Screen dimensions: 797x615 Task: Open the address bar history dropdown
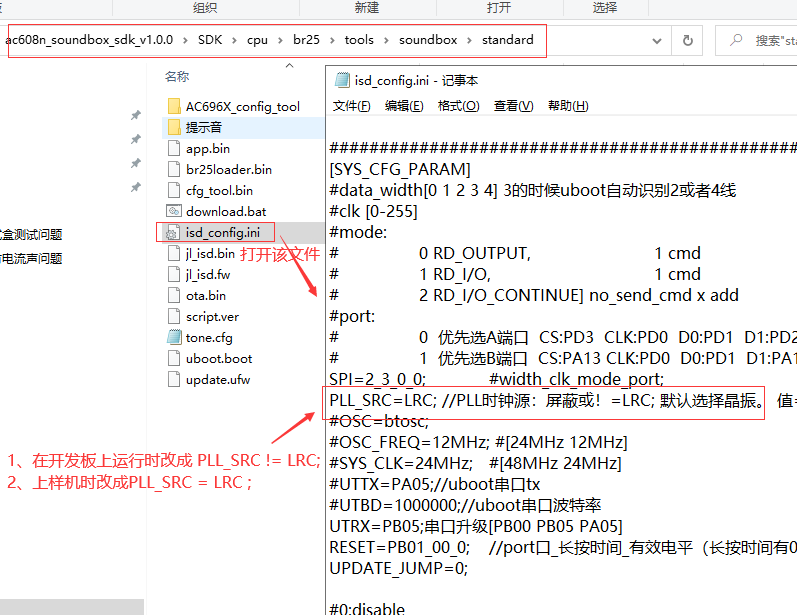657,41
